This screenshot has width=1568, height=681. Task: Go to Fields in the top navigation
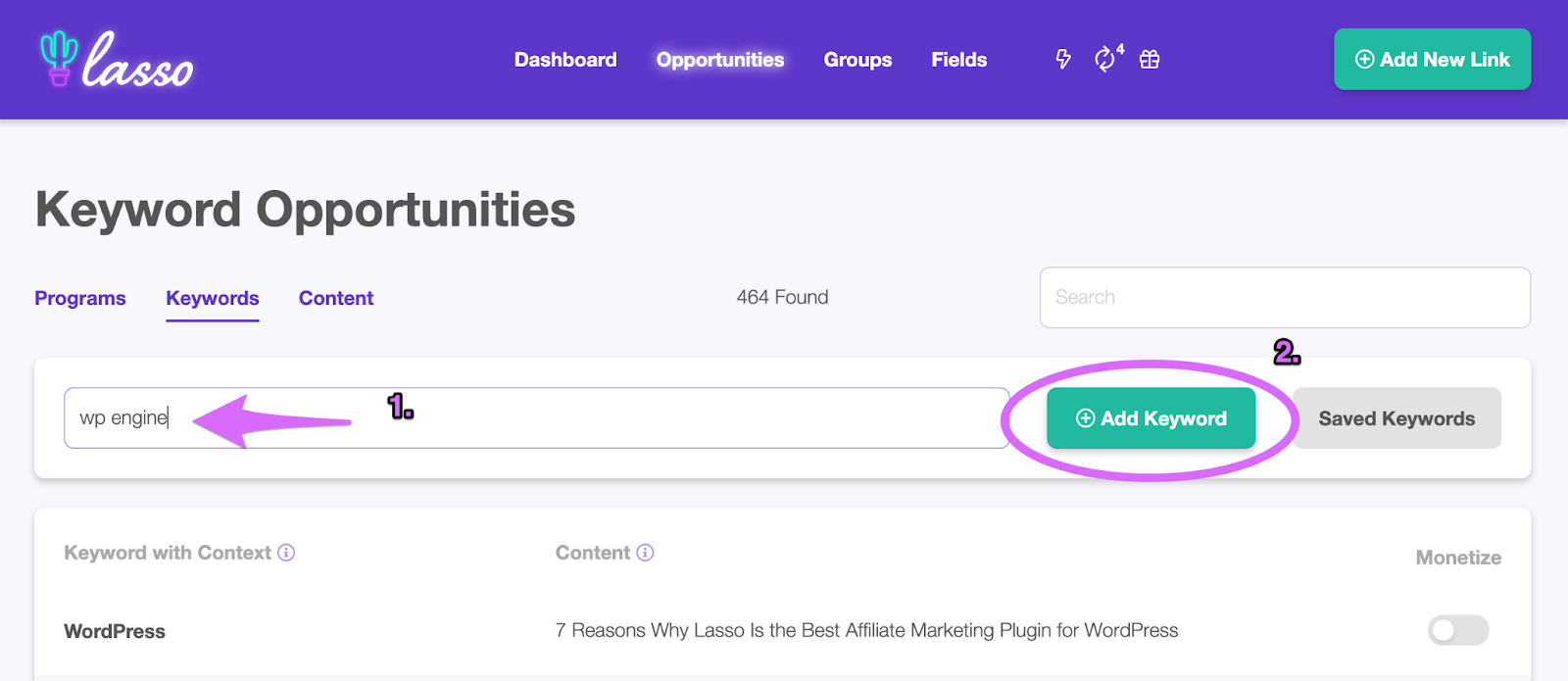[958, 60]
